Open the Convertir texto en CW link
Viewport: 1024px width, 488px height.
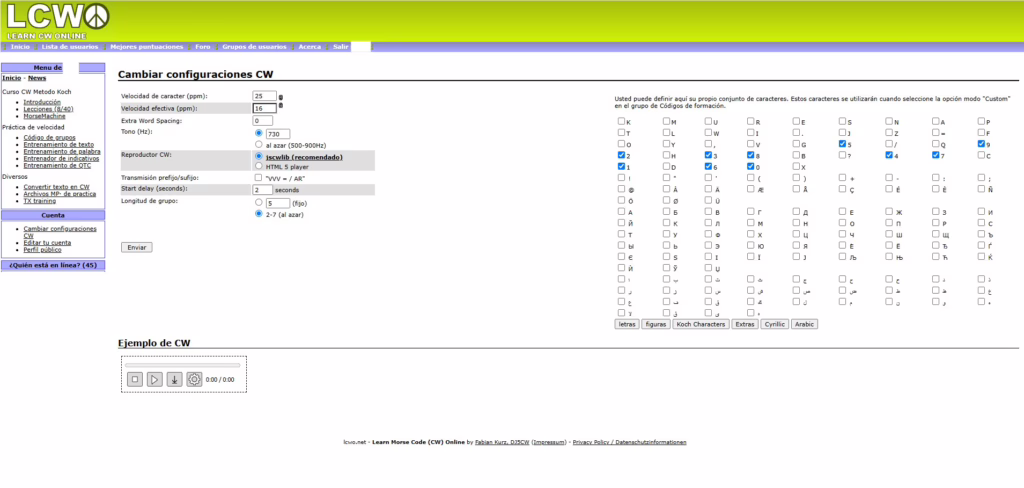56,187
